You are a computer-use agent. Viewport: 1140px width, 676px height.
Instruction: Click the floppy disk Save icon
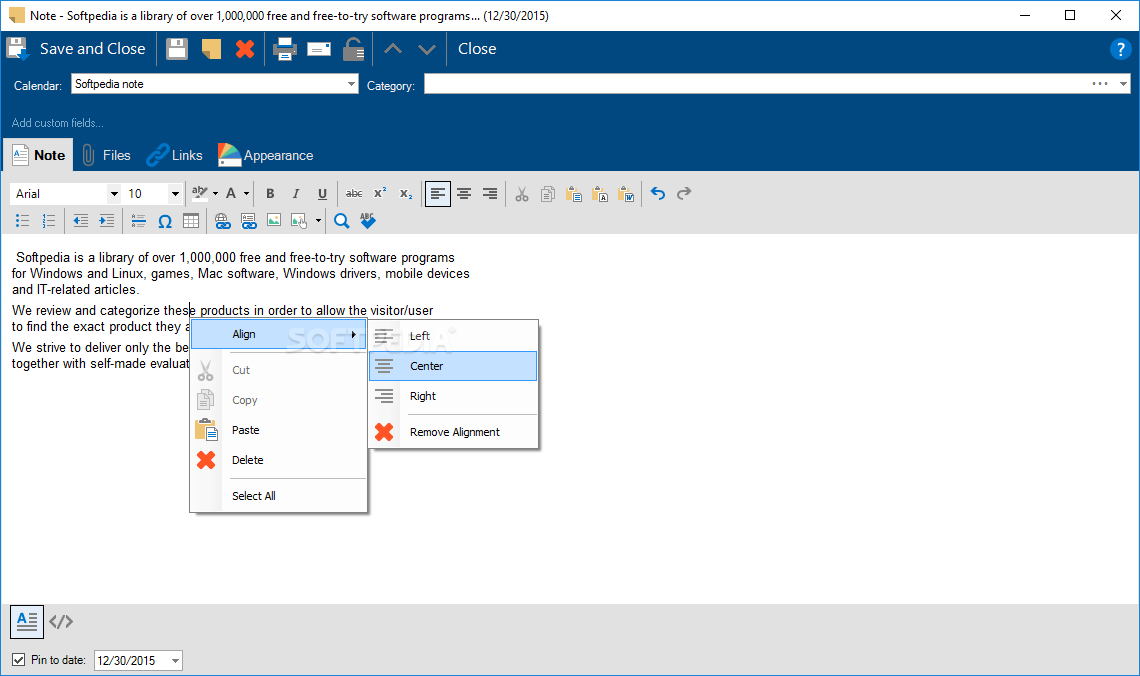point(177,49)
